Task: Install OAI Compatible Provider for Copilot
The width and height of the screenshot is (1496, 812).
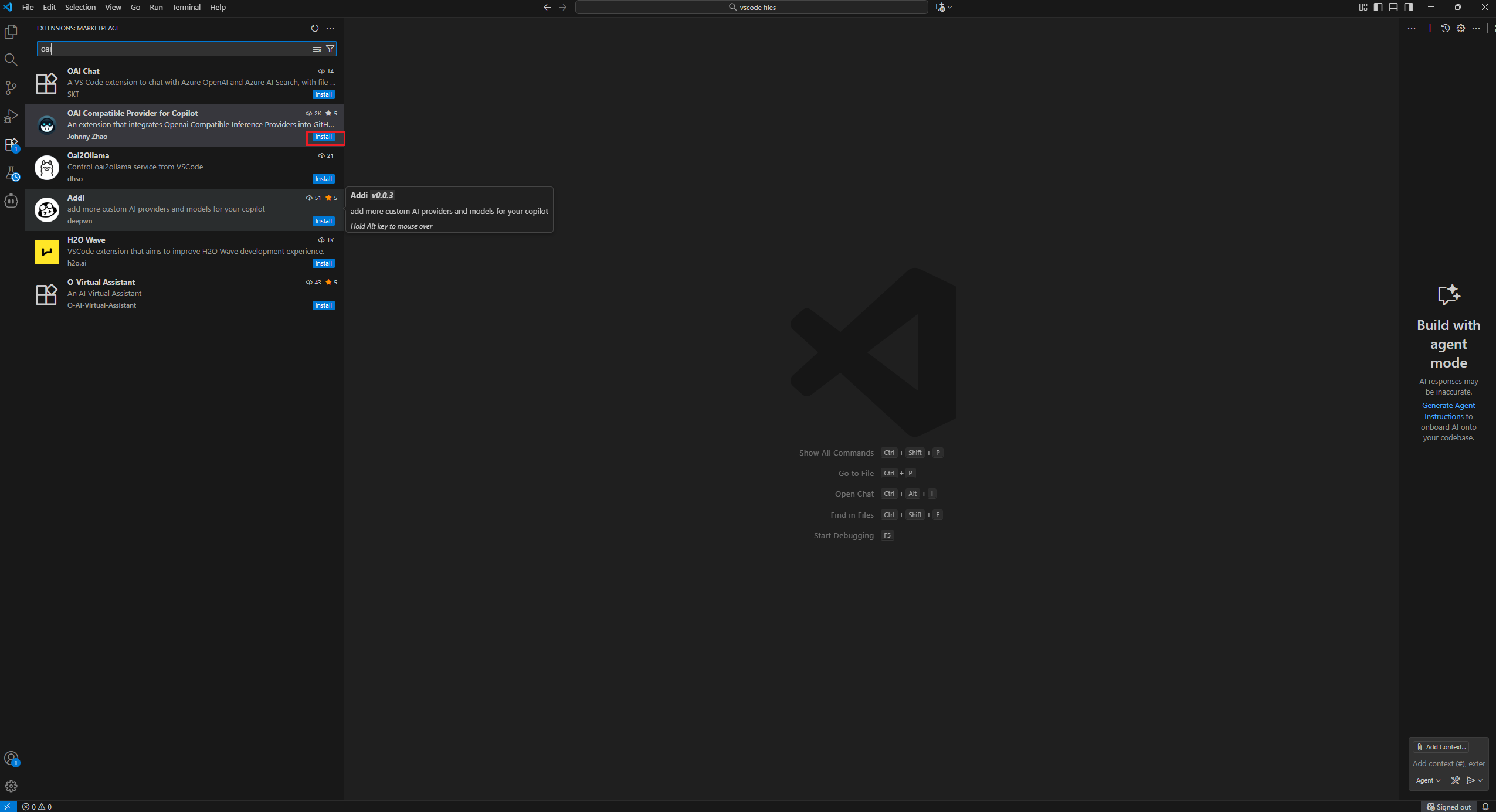Action: (323, 137)
